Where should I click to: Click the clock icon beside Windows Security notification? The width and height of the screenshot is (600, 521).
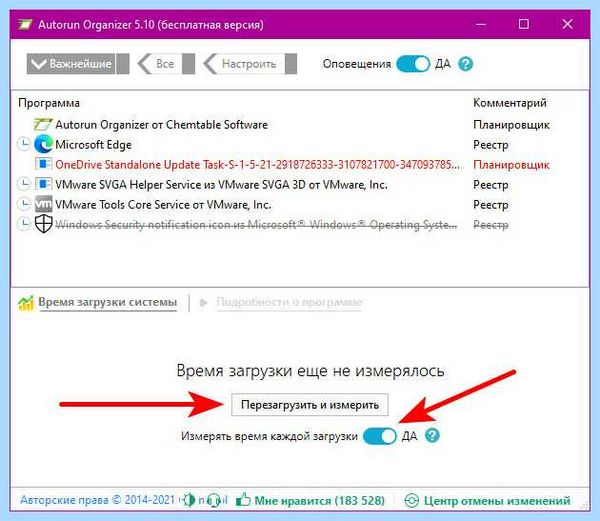[x=24, y=224]
